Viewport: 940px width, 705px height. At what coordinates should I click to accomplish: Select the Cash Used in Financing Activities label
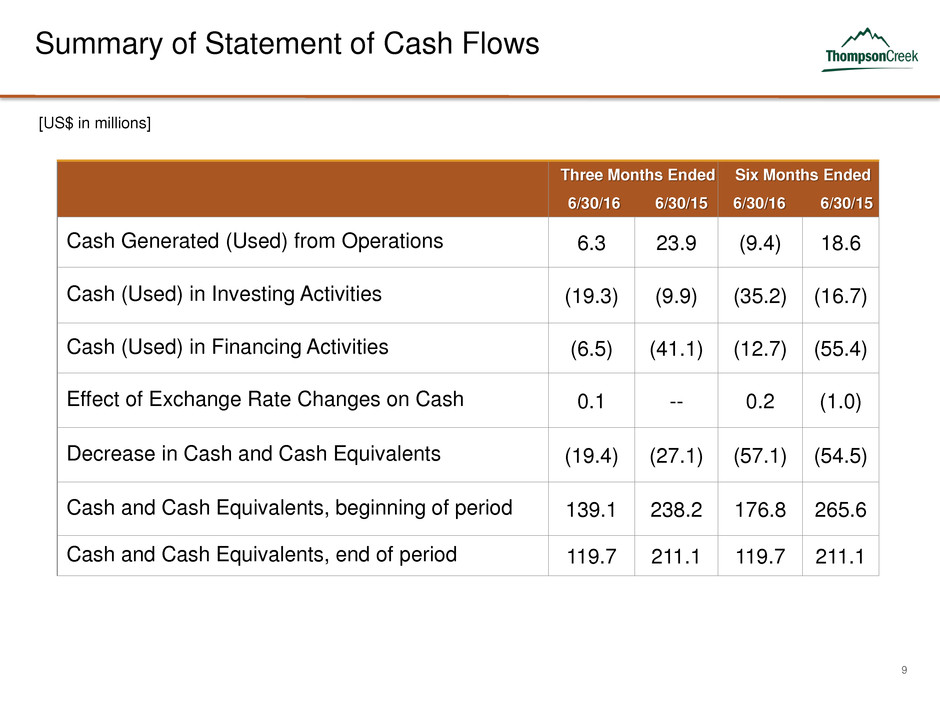227,347
